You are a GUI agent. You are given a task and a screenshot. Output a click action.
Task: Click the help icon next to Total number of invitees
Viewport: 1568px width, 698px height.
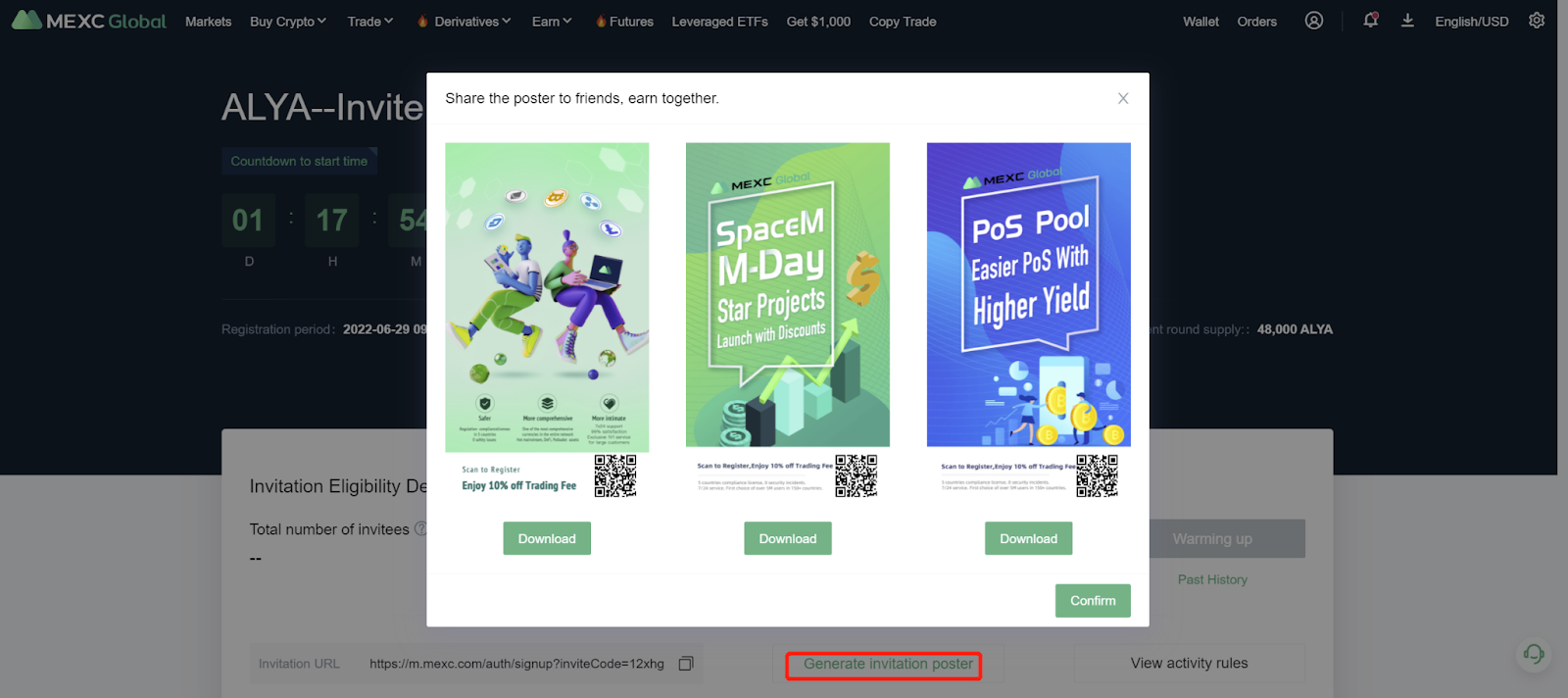[421, 528]
